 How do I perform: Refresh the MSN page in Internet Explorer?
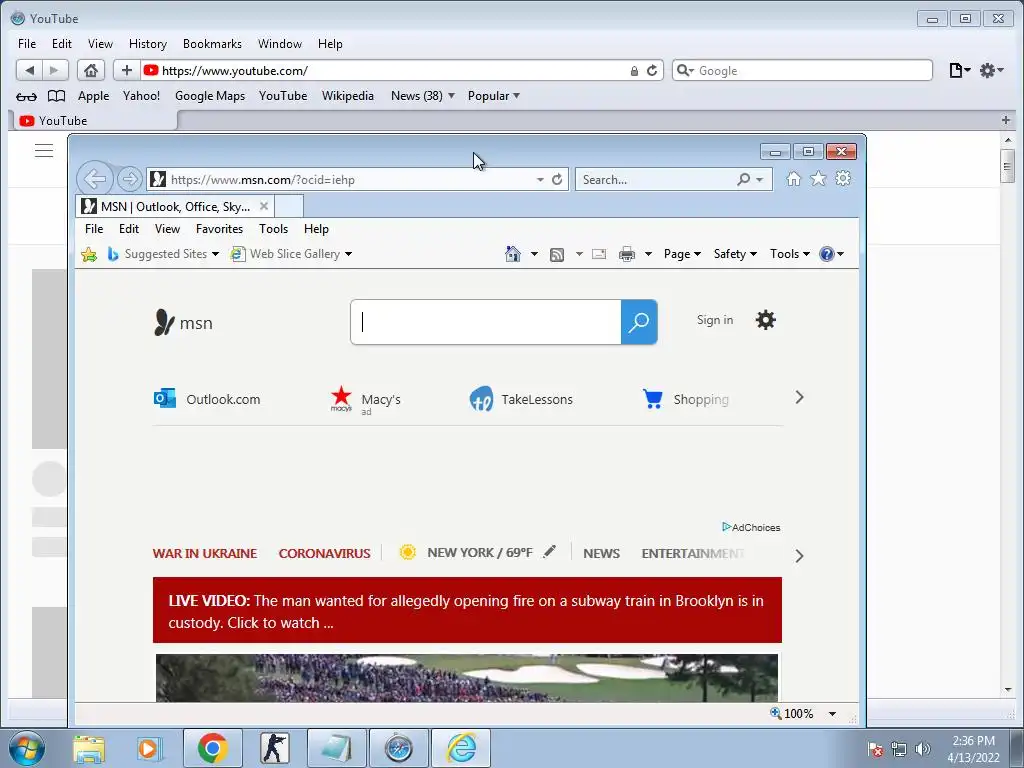tap(557, 180)
